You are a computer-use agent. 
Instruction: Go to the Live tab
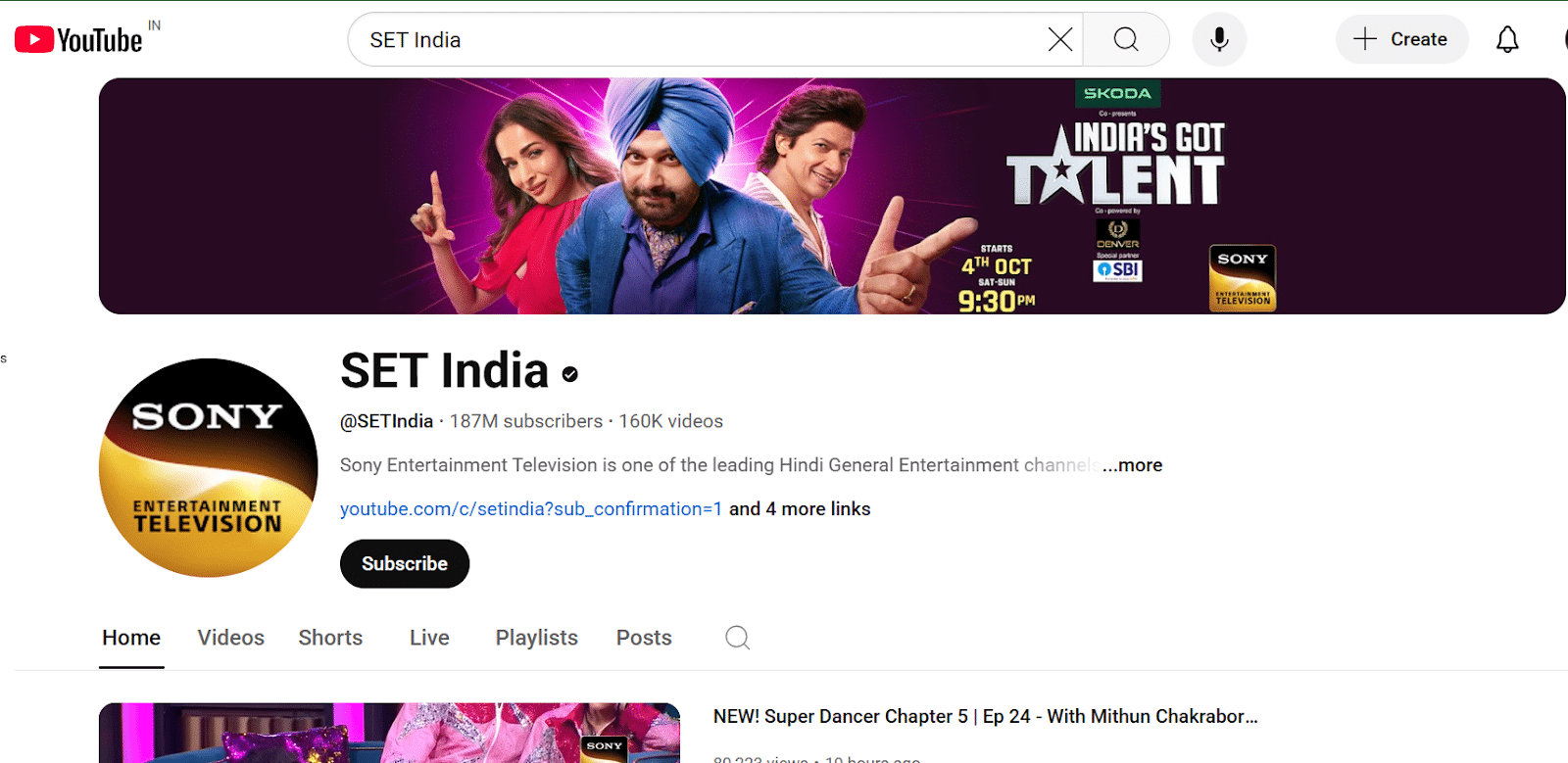tap(429, 638)
